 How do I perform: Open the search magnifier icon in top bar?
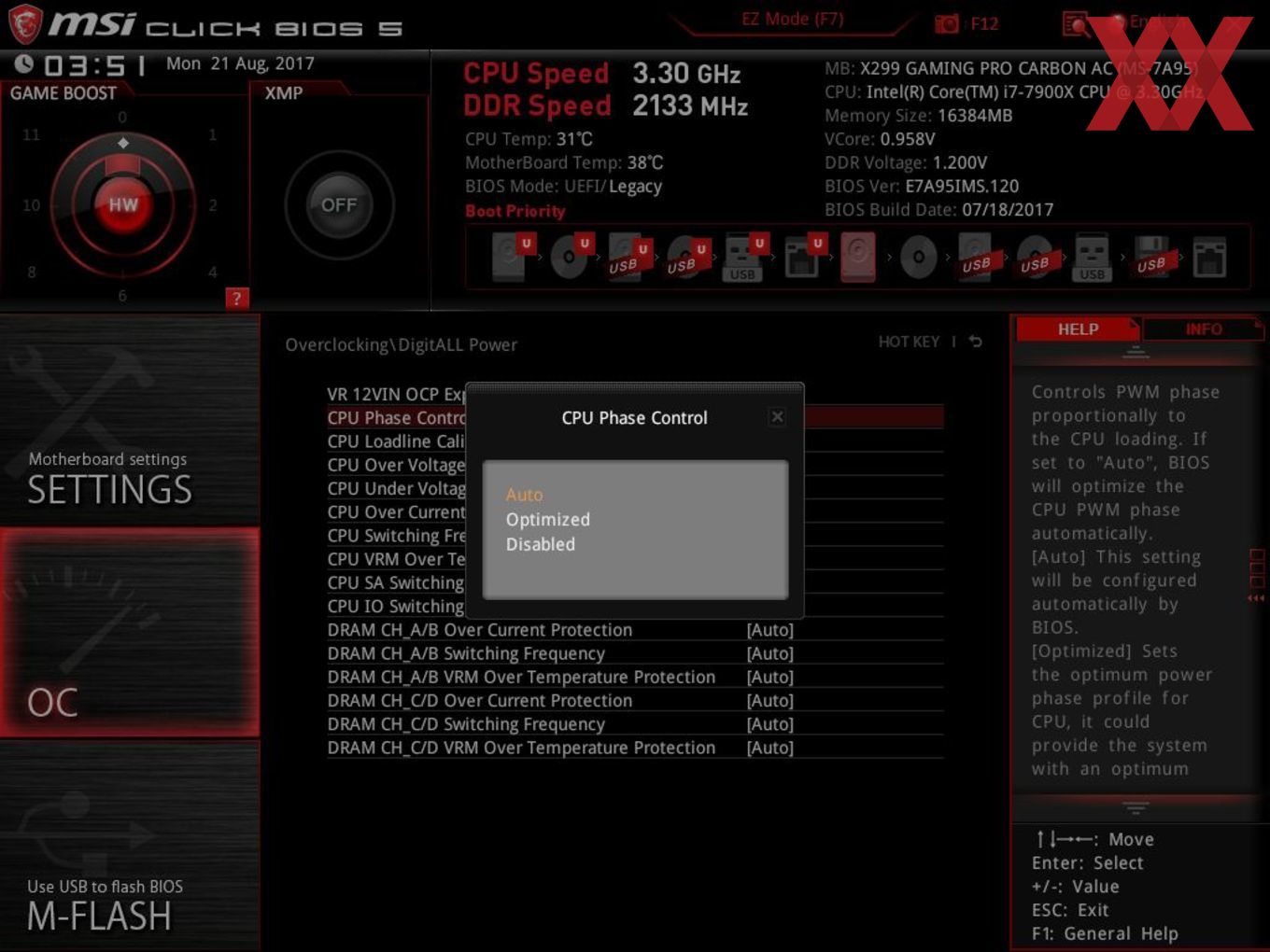(x=1075, y=23)
